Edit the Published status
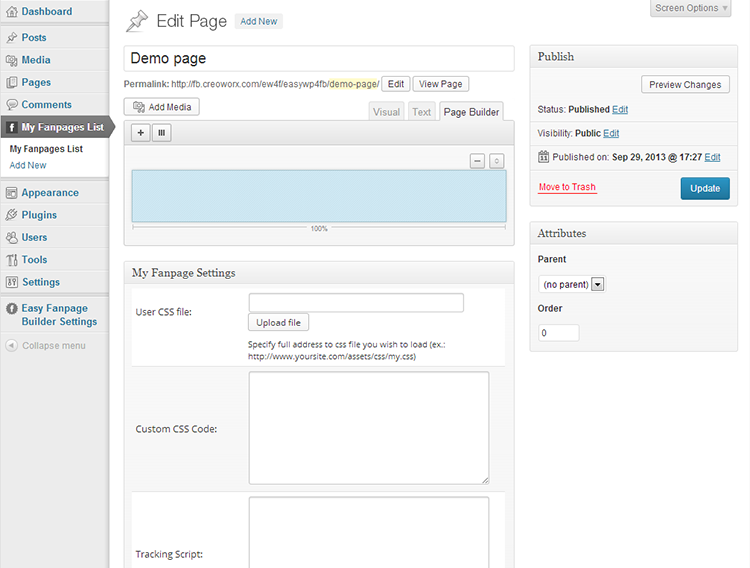750x568 pixels. (620, 109)
